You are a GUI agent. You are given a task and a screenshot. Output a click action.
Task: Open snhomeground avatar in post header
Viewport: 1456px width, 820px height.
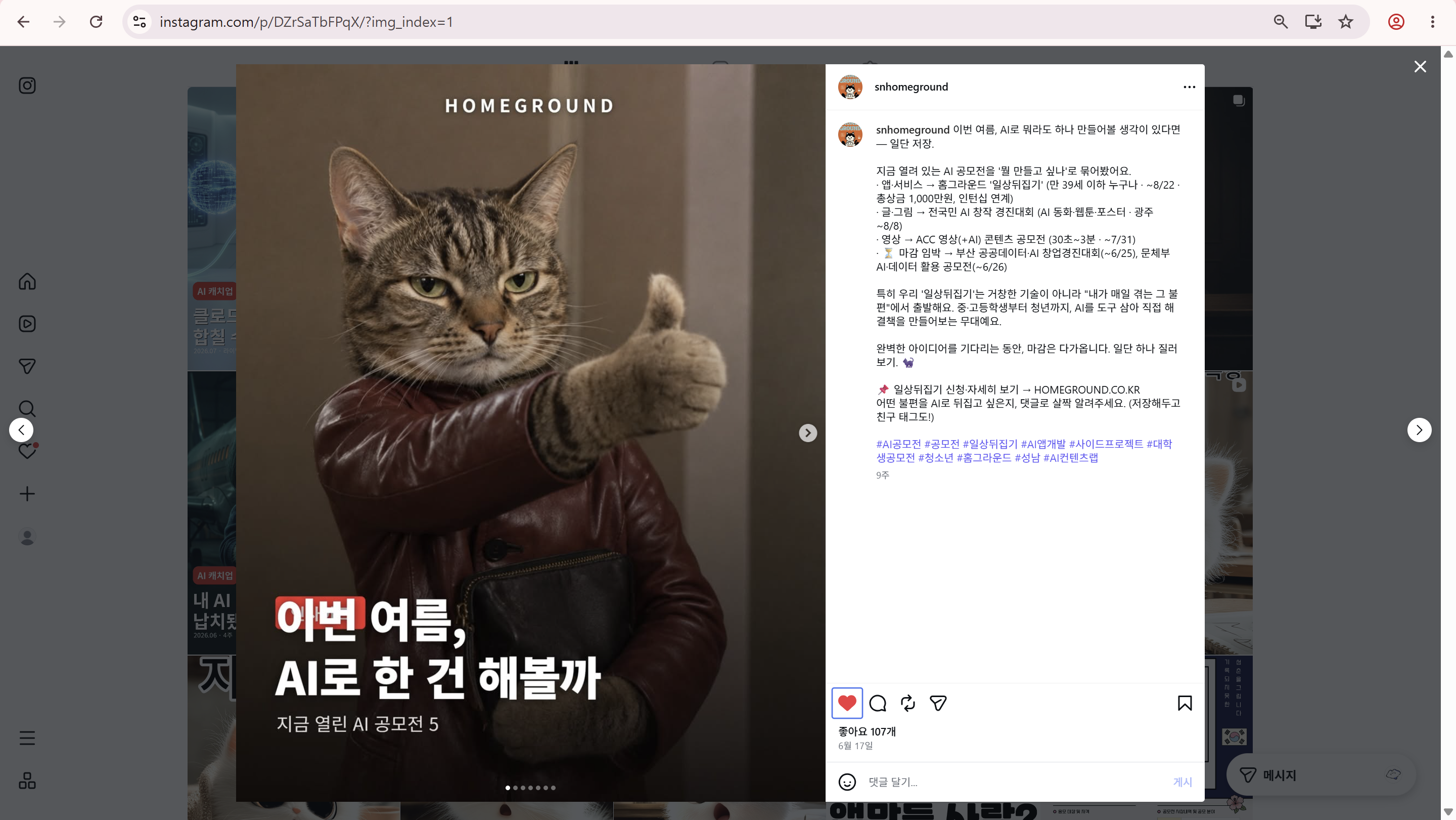[x=850, y=87]
